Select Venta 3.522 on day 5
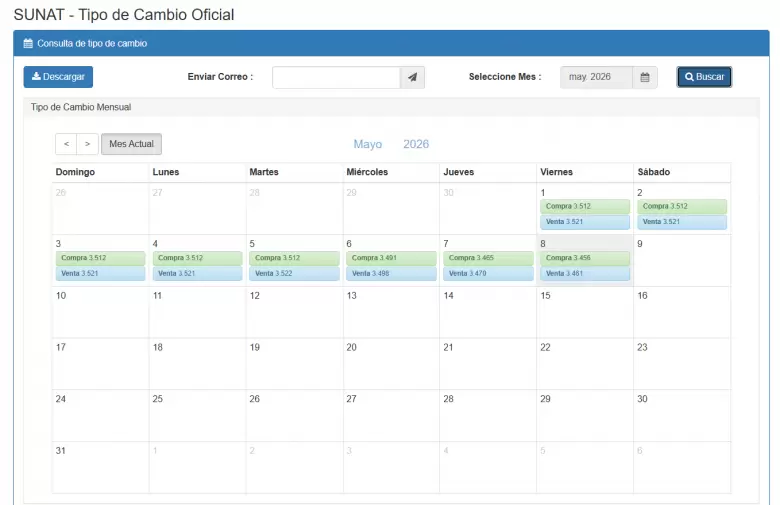This screenshot has height=505, width=780. (294, 273)
